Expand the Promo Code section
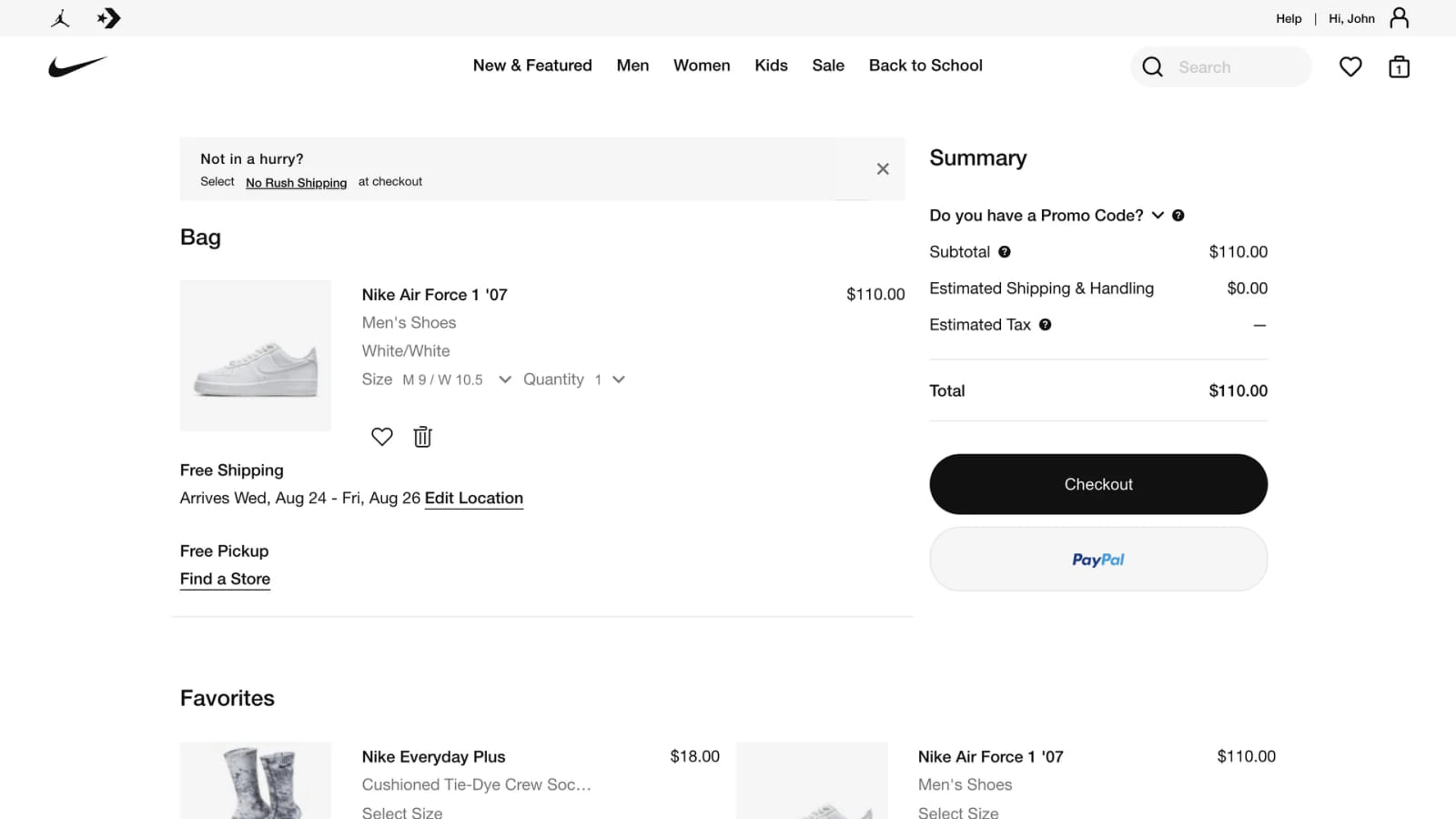This screenshot has height=819, width=1456. click(1158, 216)
